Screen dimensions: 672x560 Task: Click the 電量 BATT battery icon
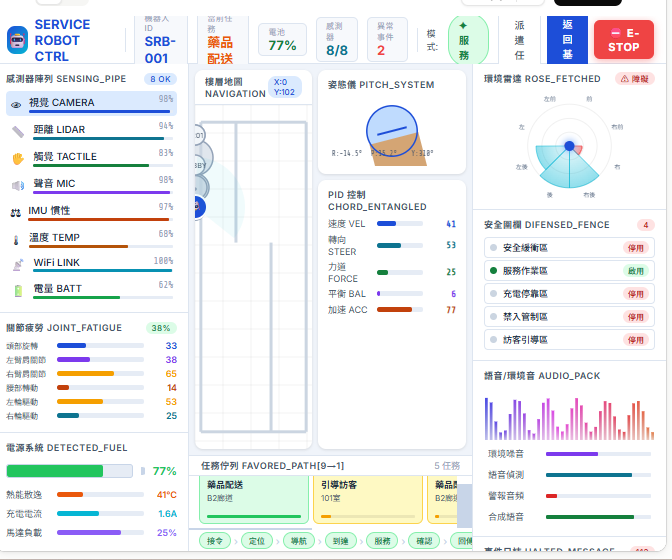[18, 291]
